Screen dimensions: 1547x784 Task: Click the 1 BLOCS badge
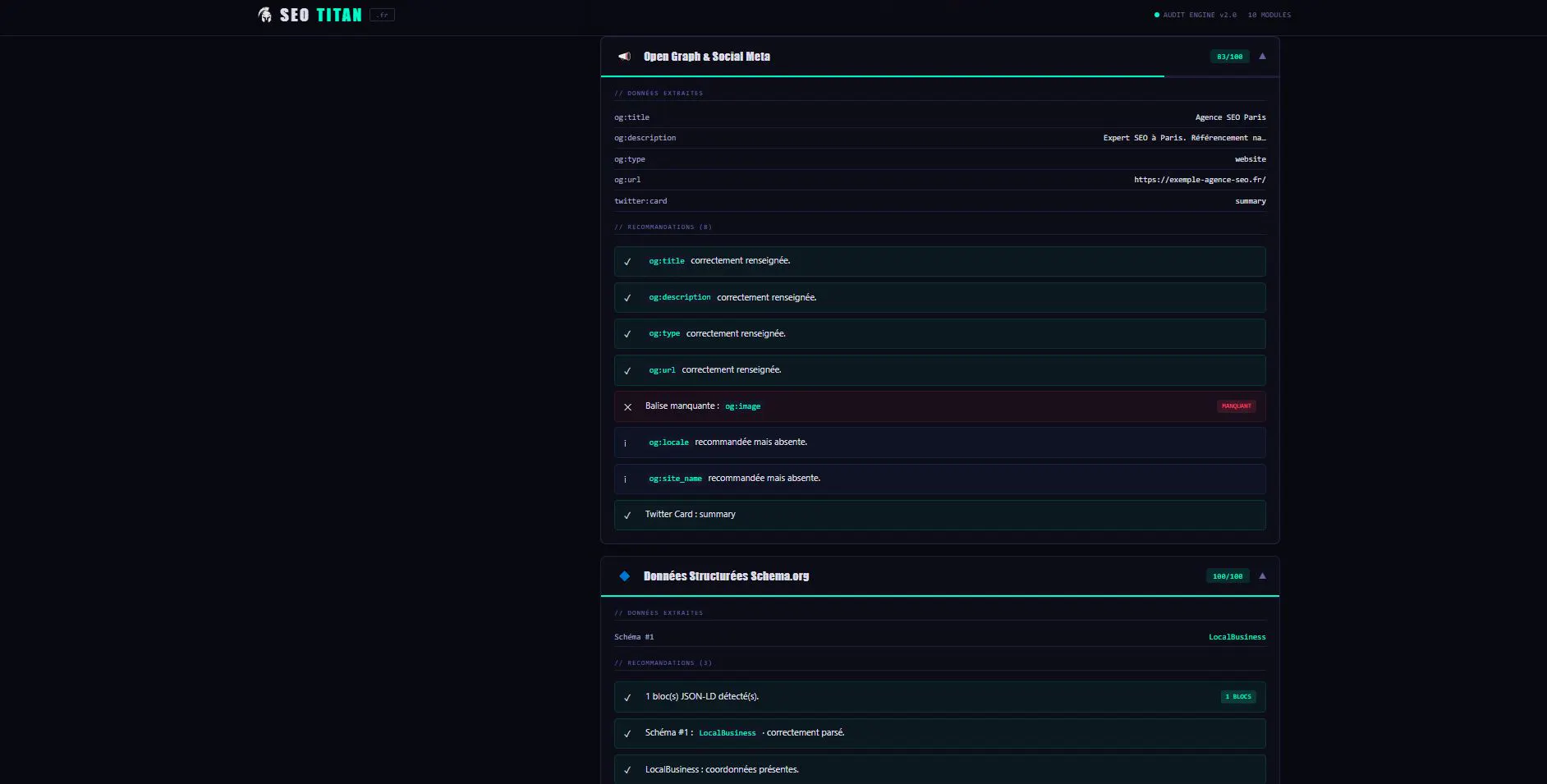1238,697
